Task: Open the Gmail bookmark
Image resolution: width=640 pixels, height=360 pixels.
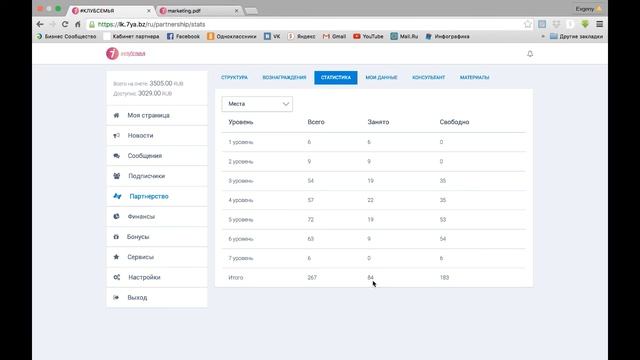Action: [x=334, y=36]
